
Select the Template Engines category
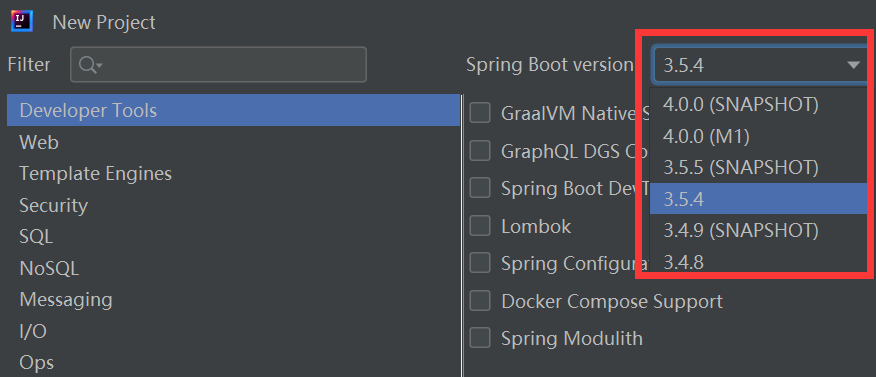tap(234, 173)
